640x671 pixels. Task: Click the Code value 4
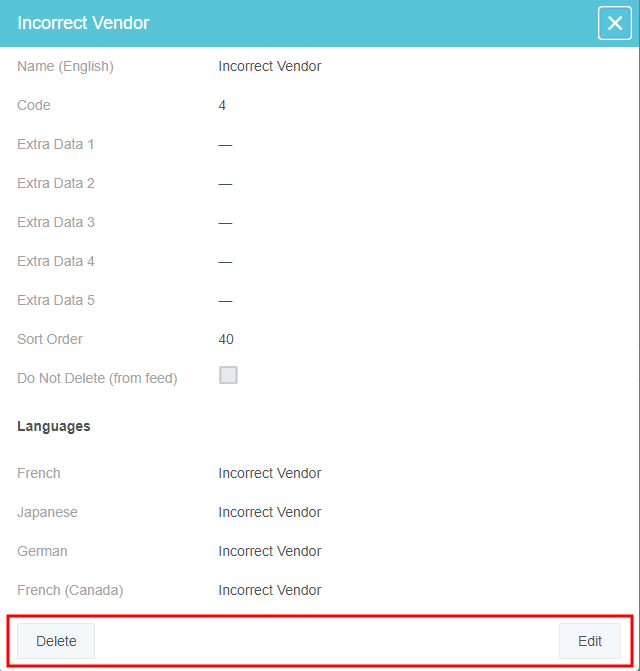222,106
